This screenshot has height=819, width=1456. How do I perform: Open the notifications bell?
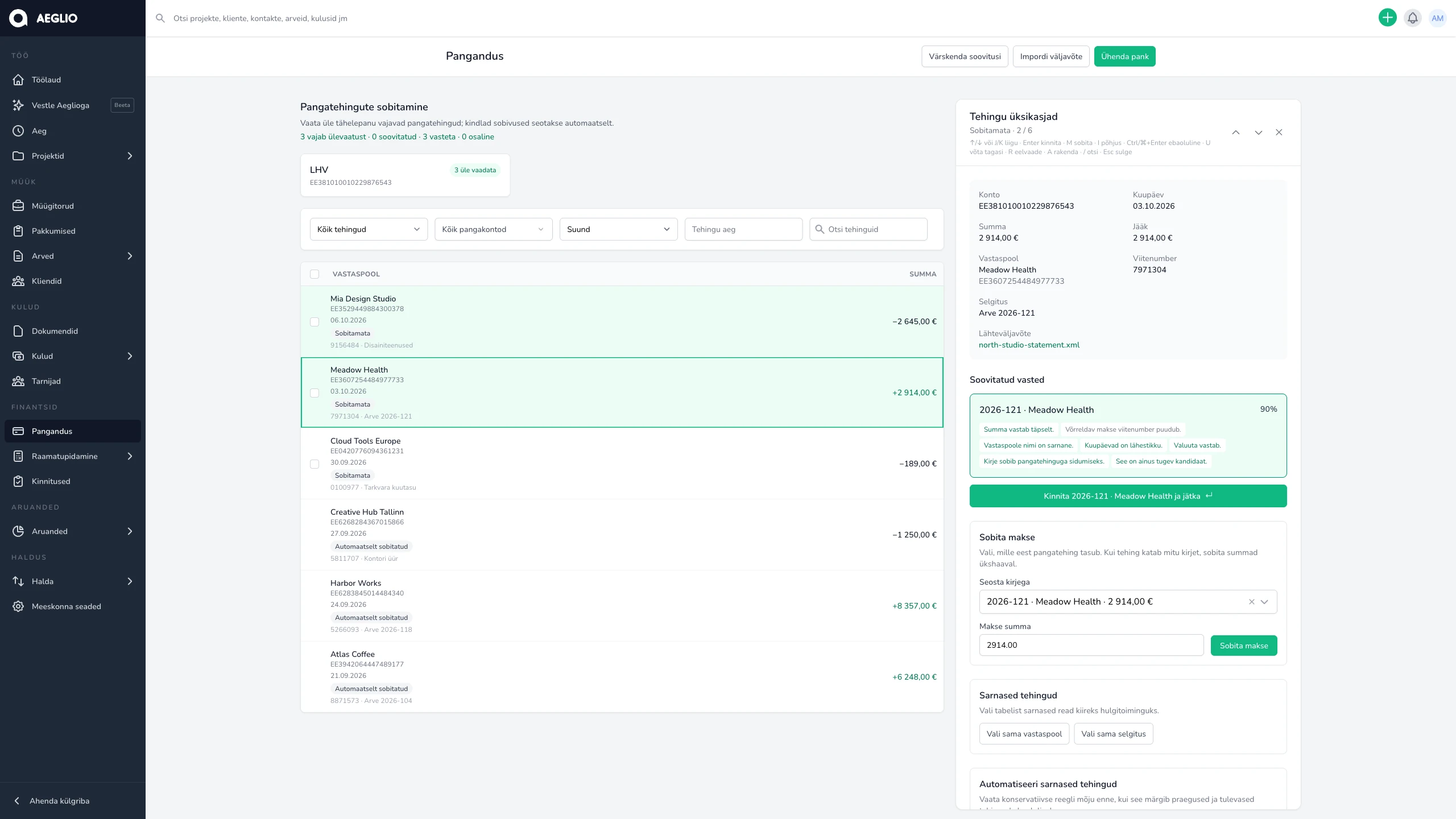point(1412,18)
